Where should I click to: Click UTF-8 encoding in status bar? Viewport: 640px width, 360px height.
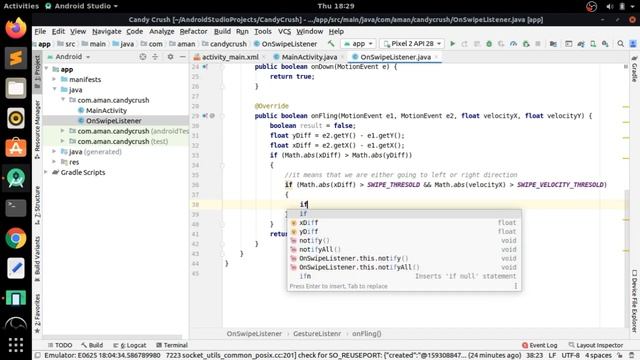pyautogui.click(x=571, y=356)
